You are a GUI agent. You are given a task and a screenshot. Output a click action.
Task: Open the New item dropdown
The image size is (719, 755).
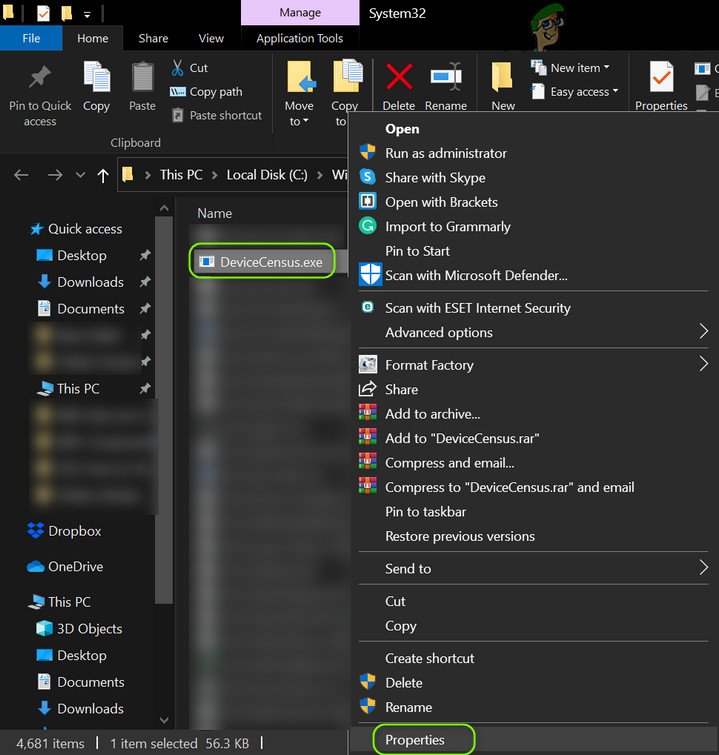[x=580, y=68]
